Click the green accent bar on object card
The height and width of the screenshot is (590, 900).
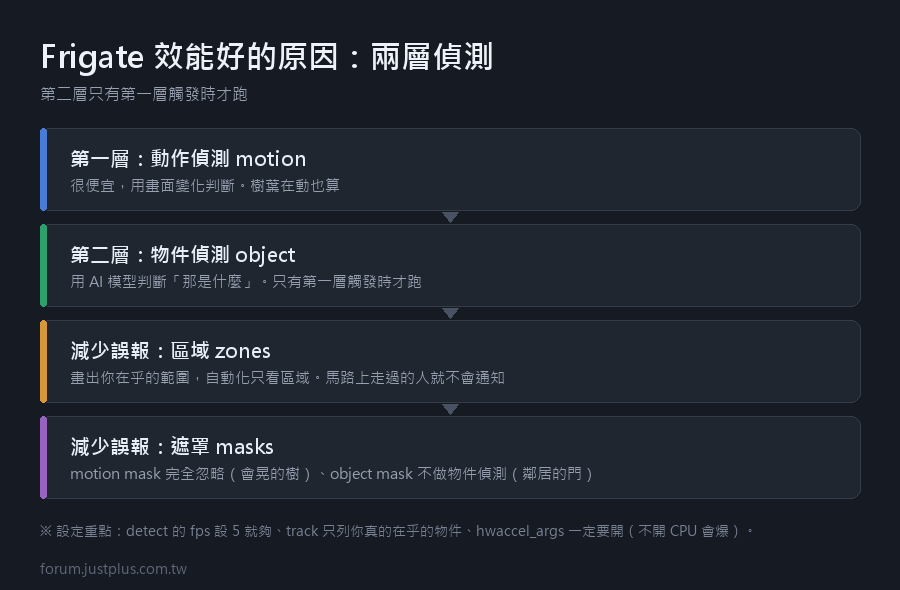pyautogui.click(x=43, y=265)
